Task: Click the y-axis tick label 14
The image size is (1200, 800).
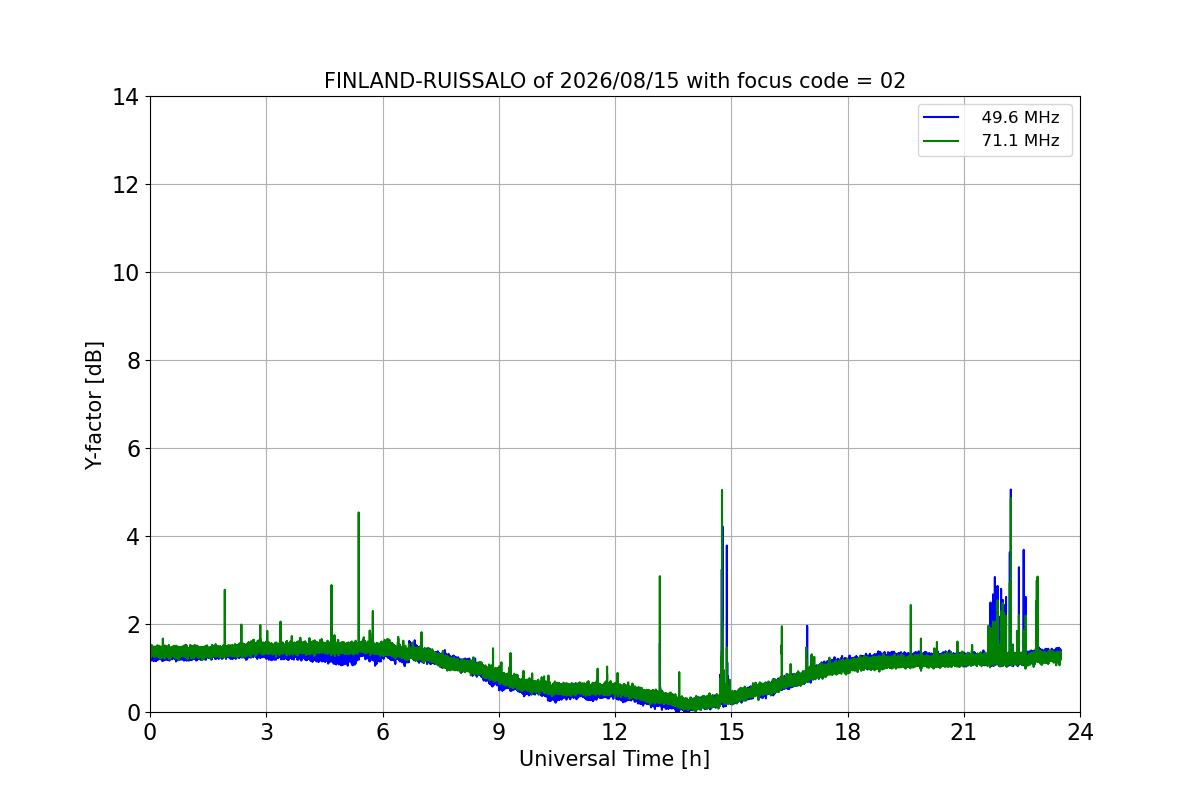Action: pyautogui.click(x=125, y=97)
